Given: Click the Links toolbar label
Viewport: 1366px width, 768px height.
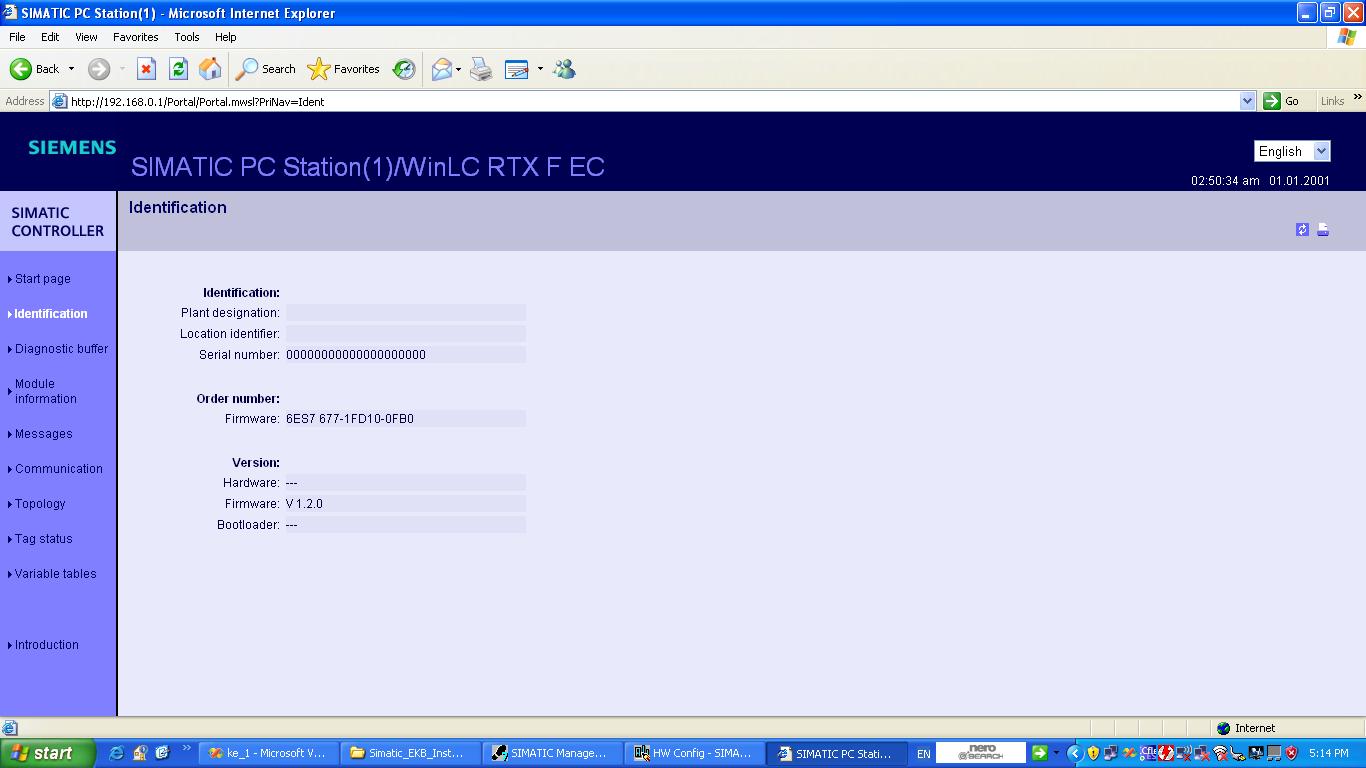Looking at the screenshot, I should (1332, 101).
